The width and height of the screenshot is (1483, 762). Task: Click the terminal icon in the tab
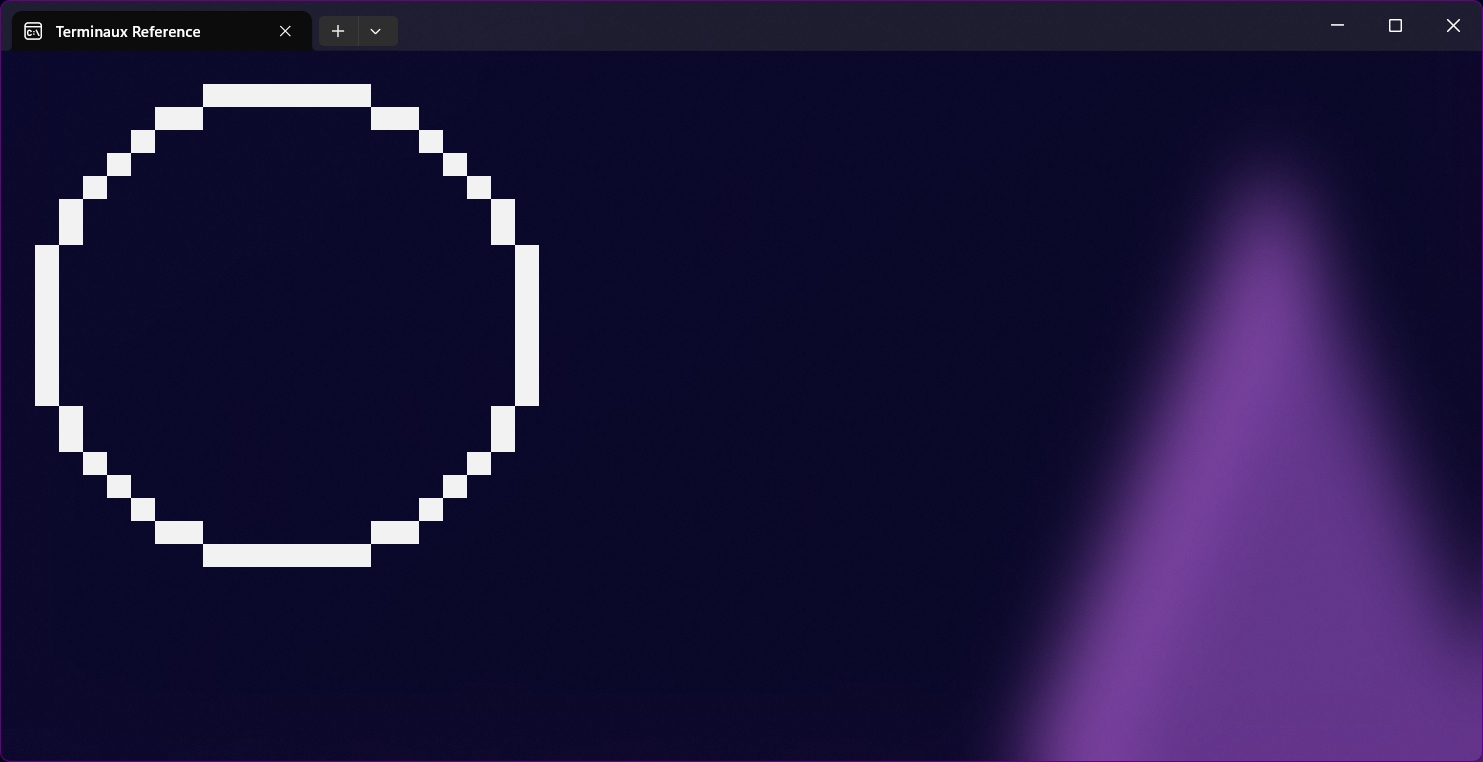(33, 31)
